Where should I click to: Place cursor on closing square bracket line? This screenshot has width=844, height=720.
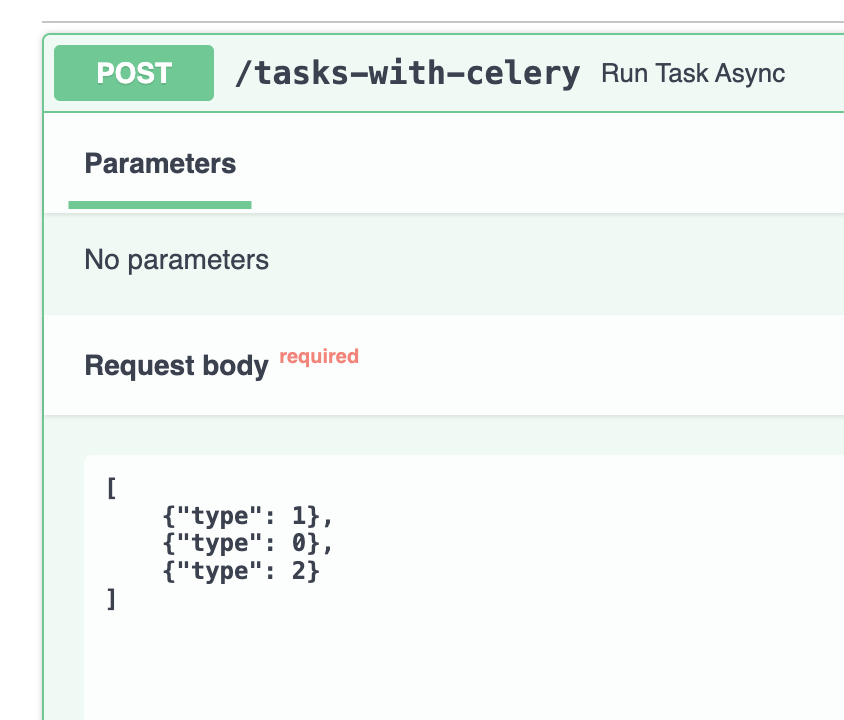[111, 598]
